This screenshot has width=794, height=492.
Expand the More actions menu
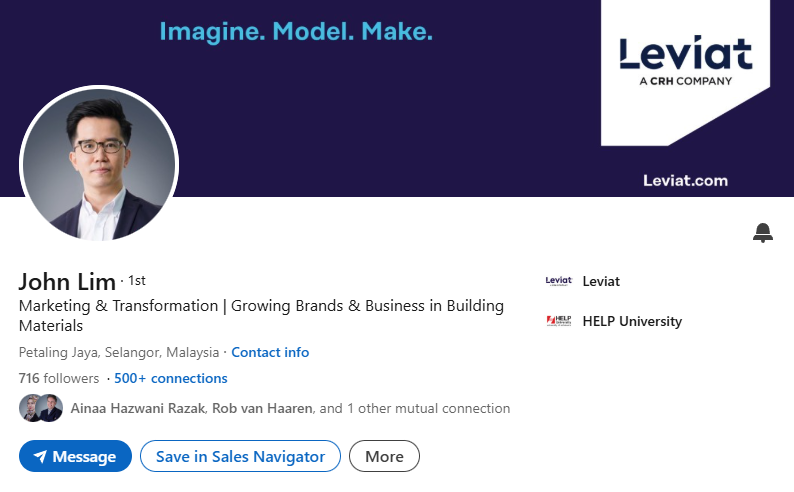point(384,456)
